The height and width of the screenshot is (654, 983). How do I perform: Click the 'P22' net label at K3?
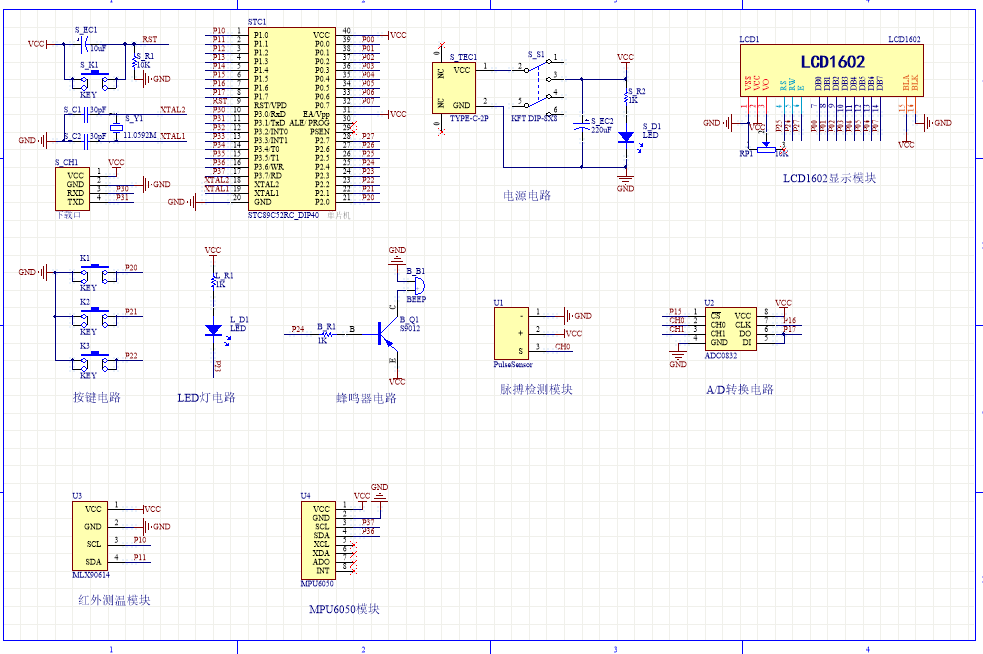[131, 355]
